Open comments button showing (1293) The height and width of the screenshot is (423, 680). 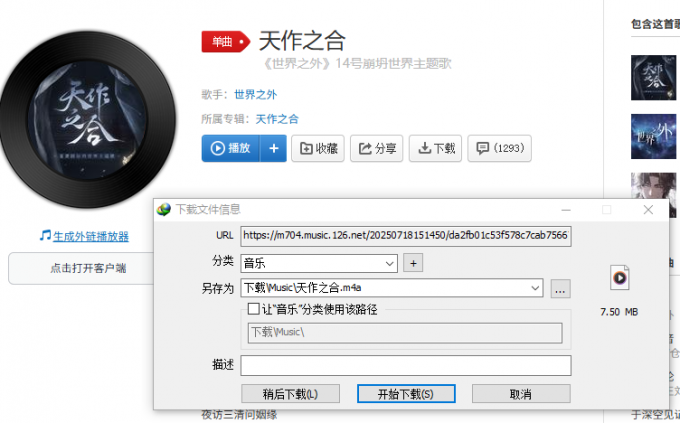pyautogui.click(x=500, y=148)
